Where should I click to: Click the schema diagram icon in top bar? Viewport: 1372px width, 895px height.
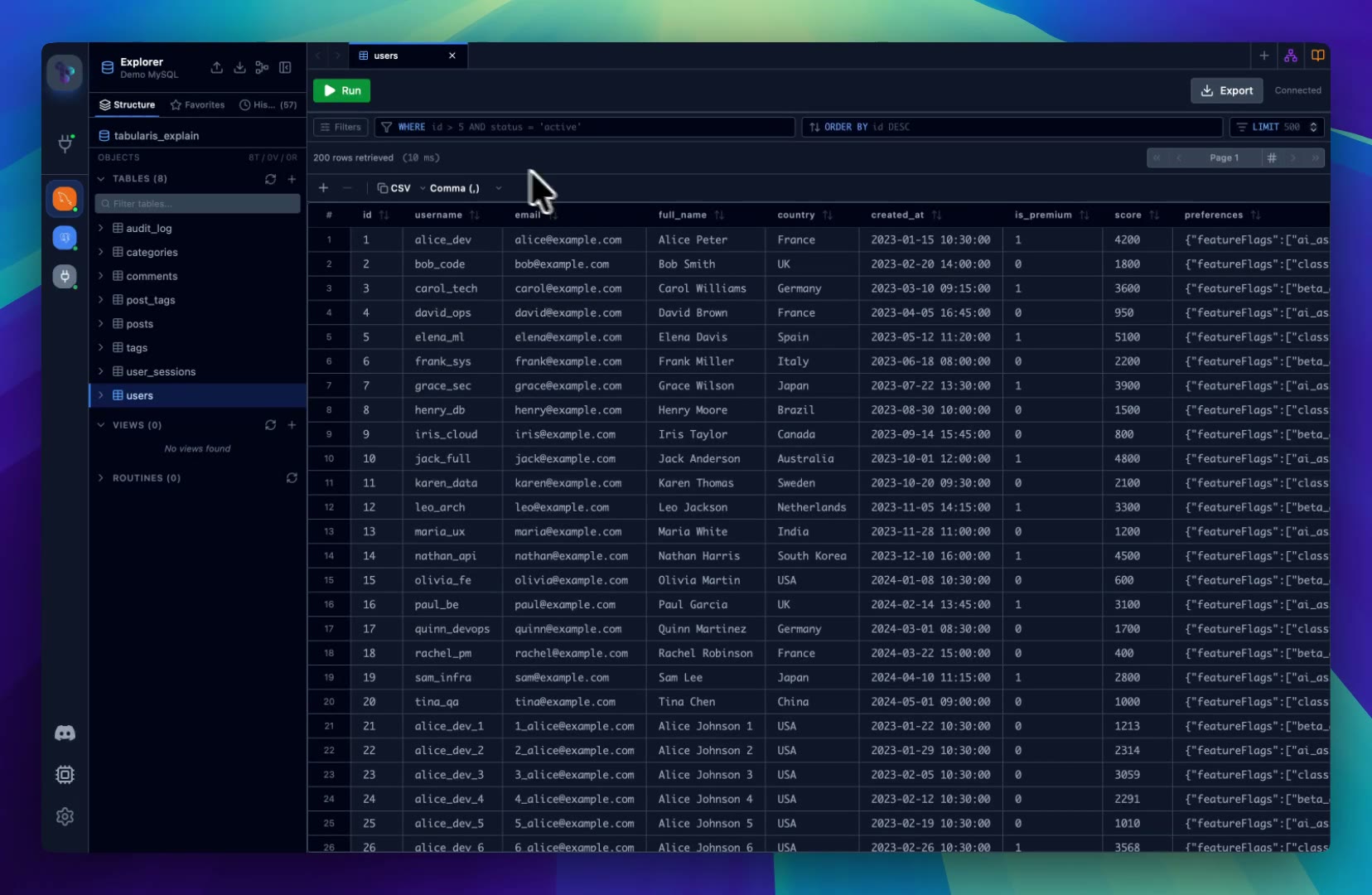point(1291,56)
